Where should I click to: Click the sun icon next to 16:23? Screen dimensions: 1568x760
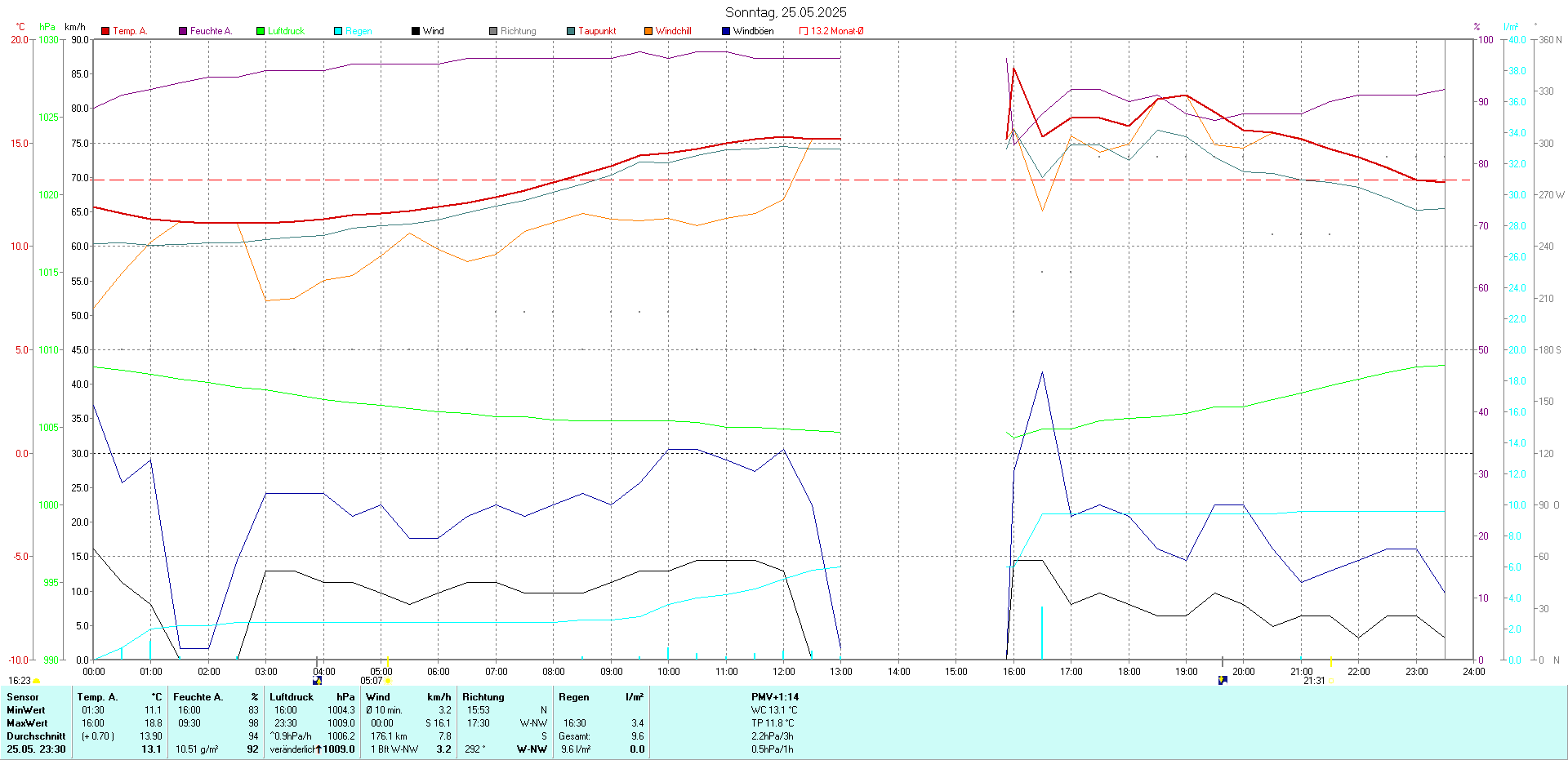(37, 681)
